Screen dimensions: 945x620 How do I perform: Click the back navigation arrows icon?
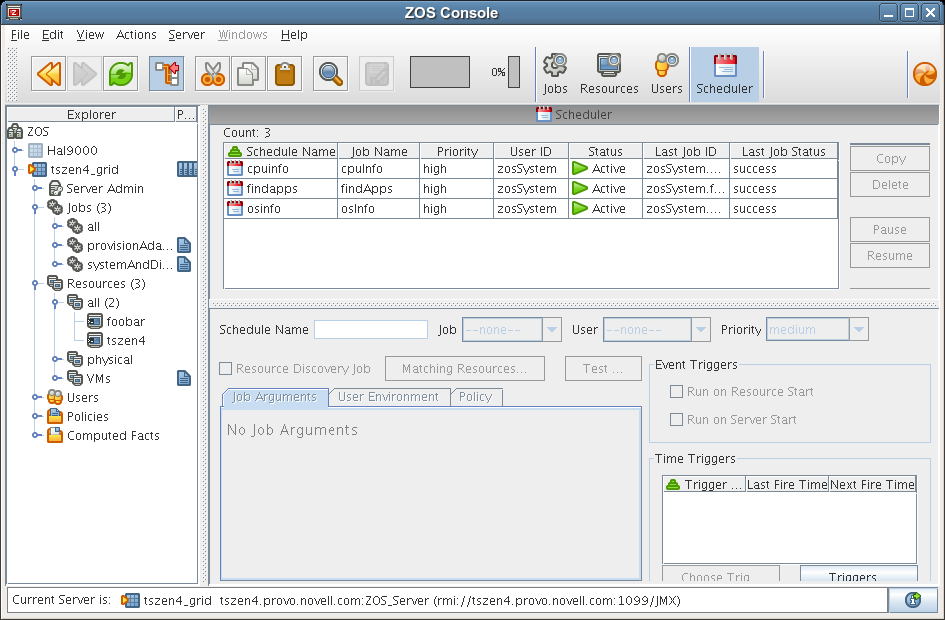(x=49, y=73)
